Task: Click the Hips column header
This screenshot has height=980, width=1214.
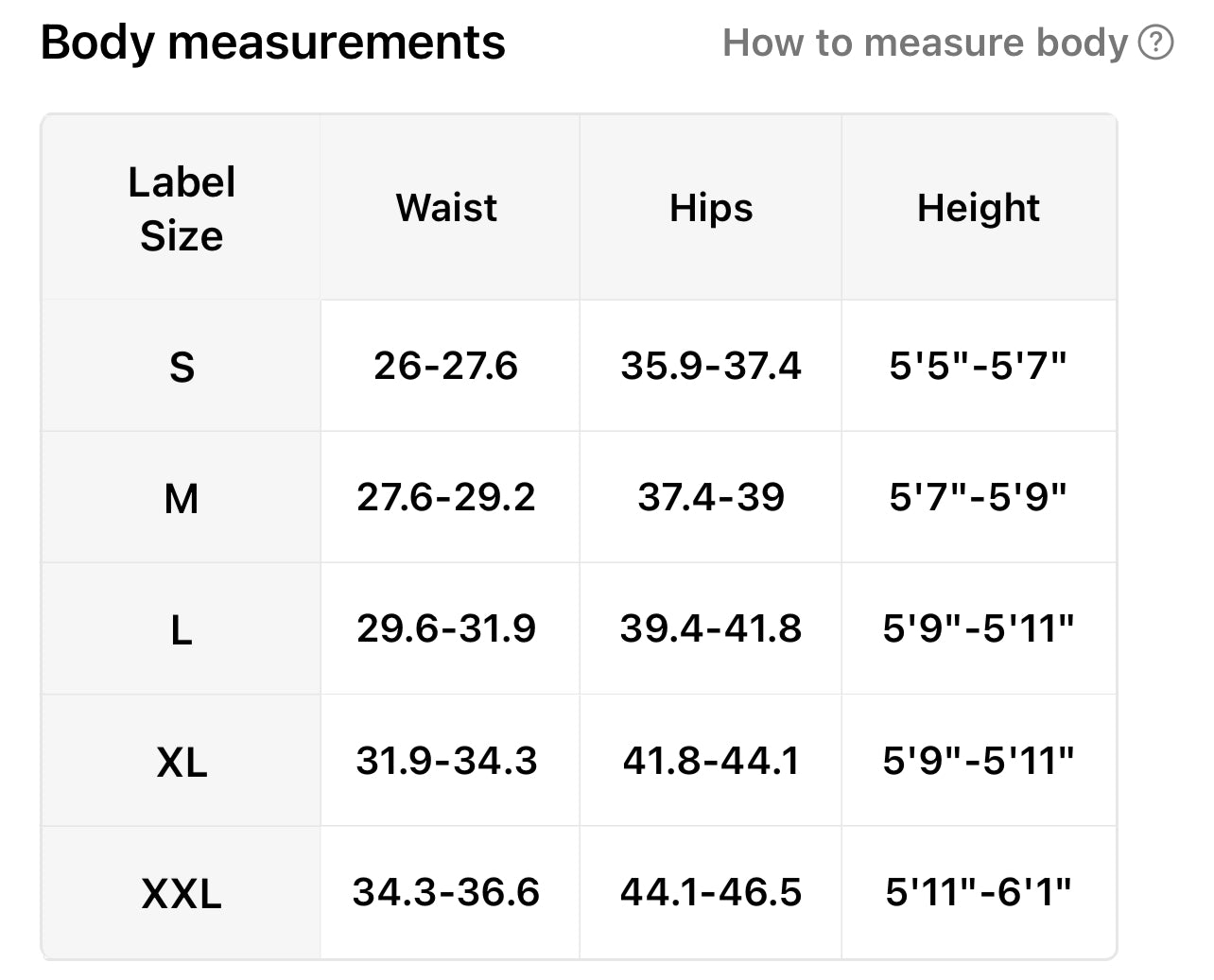Action: coord(711,208)
